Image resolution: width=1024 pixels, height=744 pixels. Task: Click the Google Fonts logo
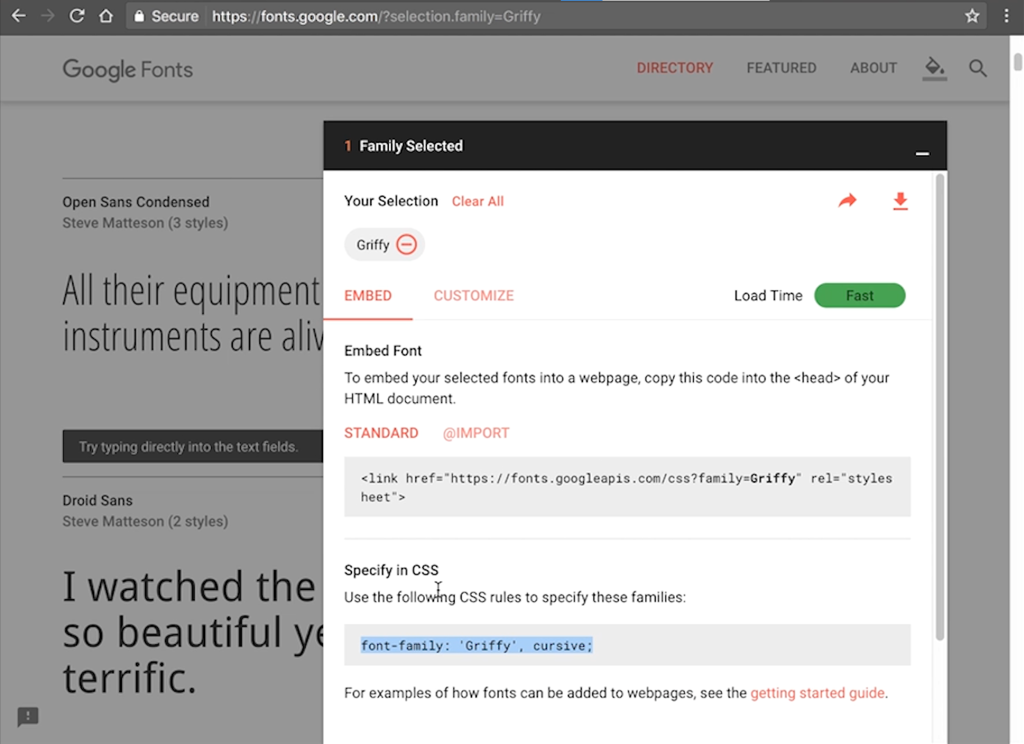pos(127,69)
